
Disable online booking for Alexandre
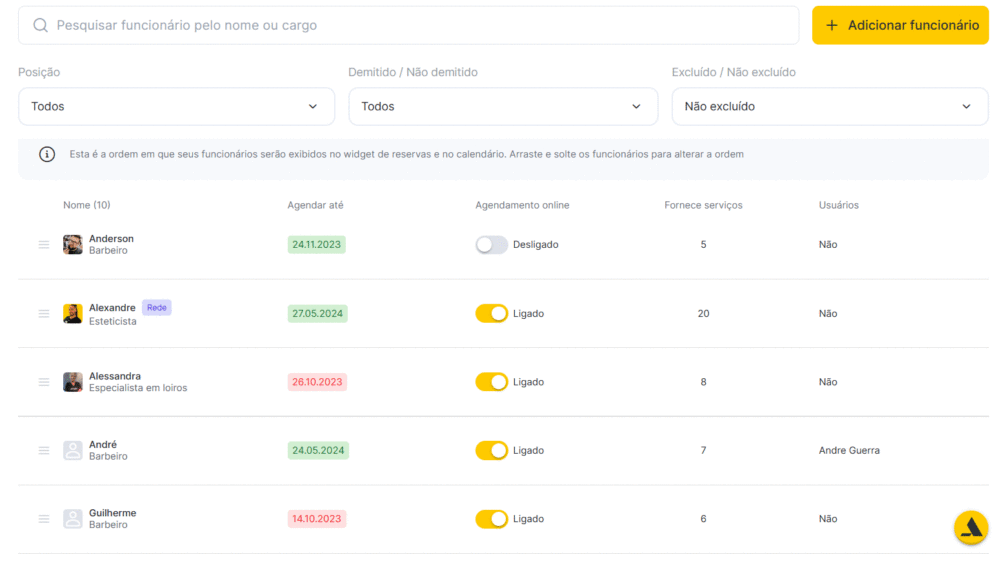pos(491,314)
